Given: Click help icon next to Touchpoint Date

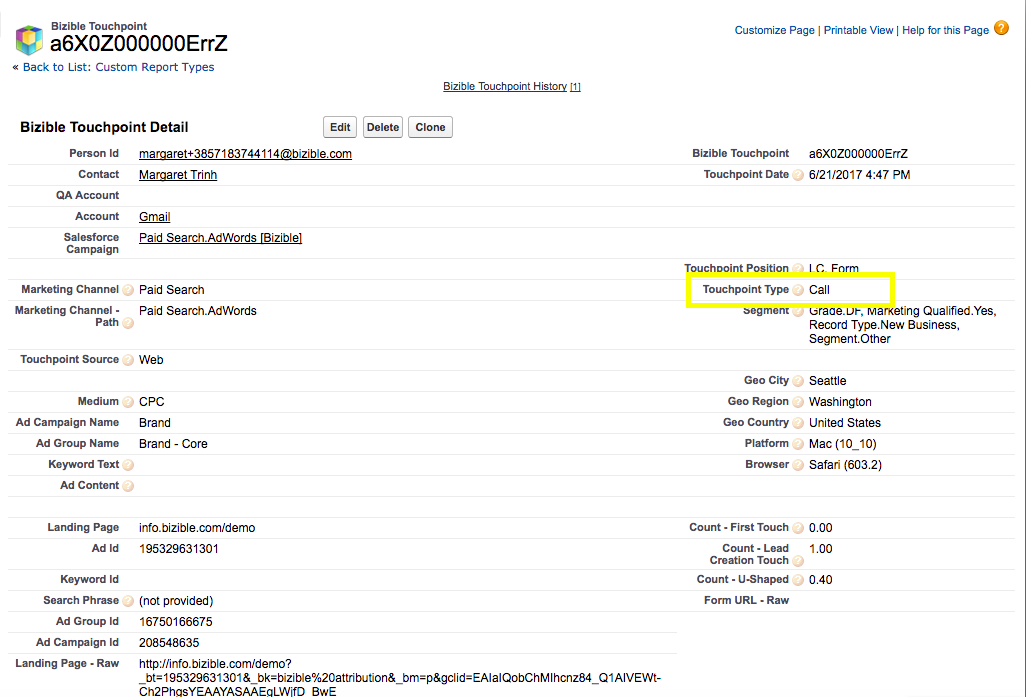Looking at the screenshot, I should [798, 175].
